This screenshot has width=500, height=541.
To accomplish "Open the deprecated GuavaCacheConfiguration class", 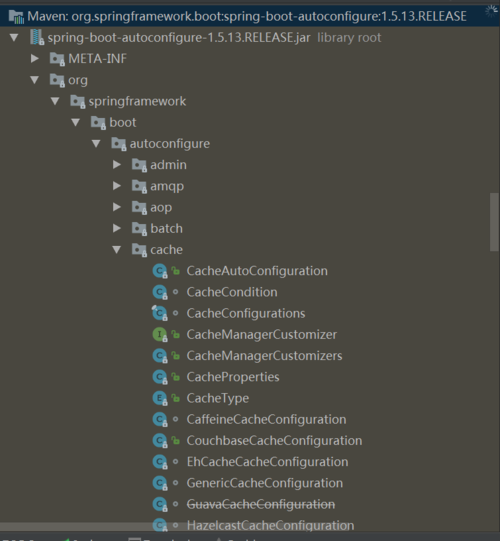I will click(261, 504).
